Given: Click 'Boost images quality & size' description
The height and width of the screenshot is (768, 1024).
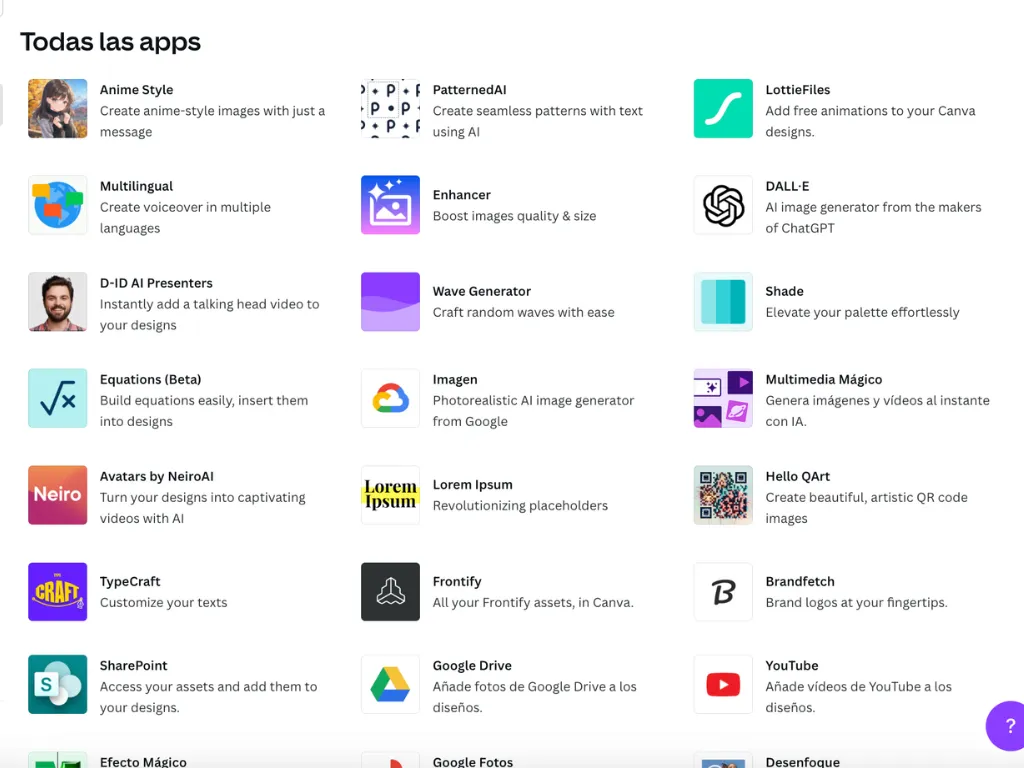Looking at the screenshot, I should point(515,216).
